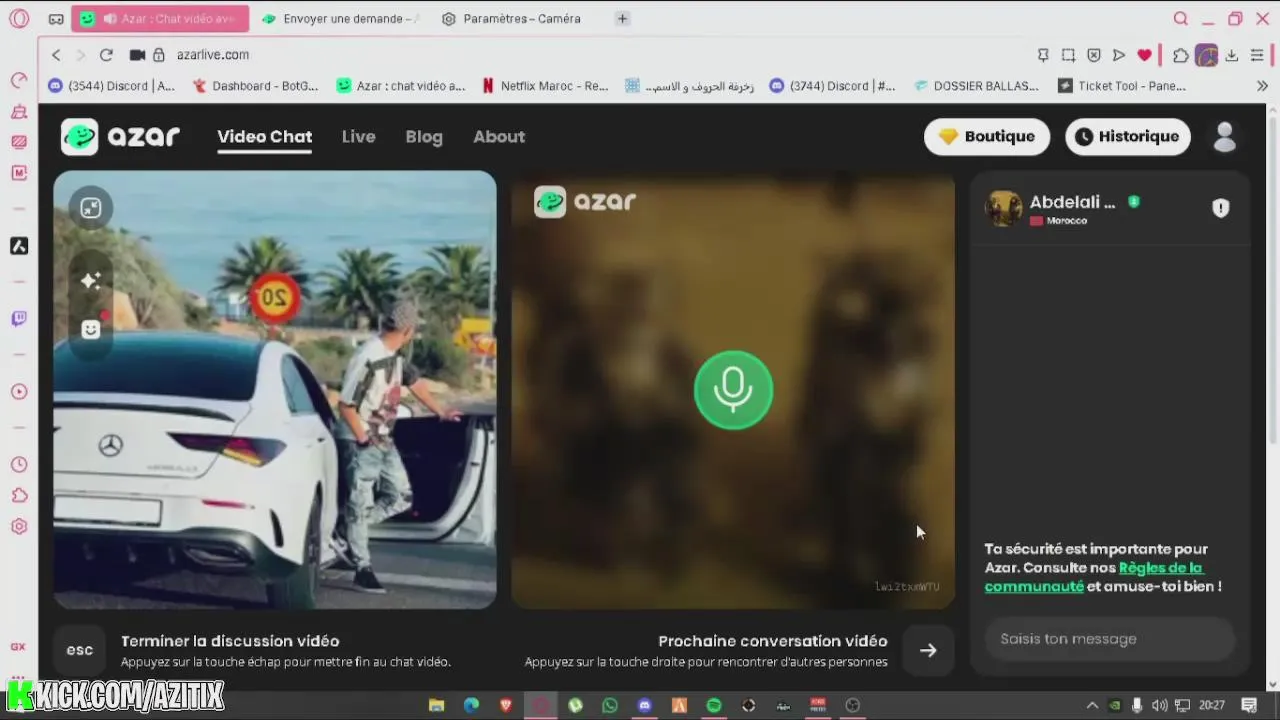Click the site padlock icon

(x=158, y=55)
